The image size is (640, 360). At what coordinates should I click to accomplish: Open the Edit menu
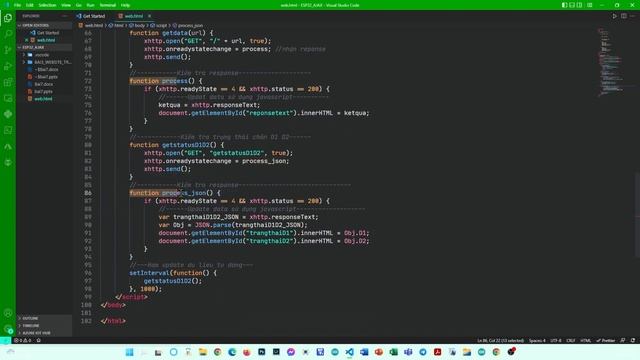(30, 5)
